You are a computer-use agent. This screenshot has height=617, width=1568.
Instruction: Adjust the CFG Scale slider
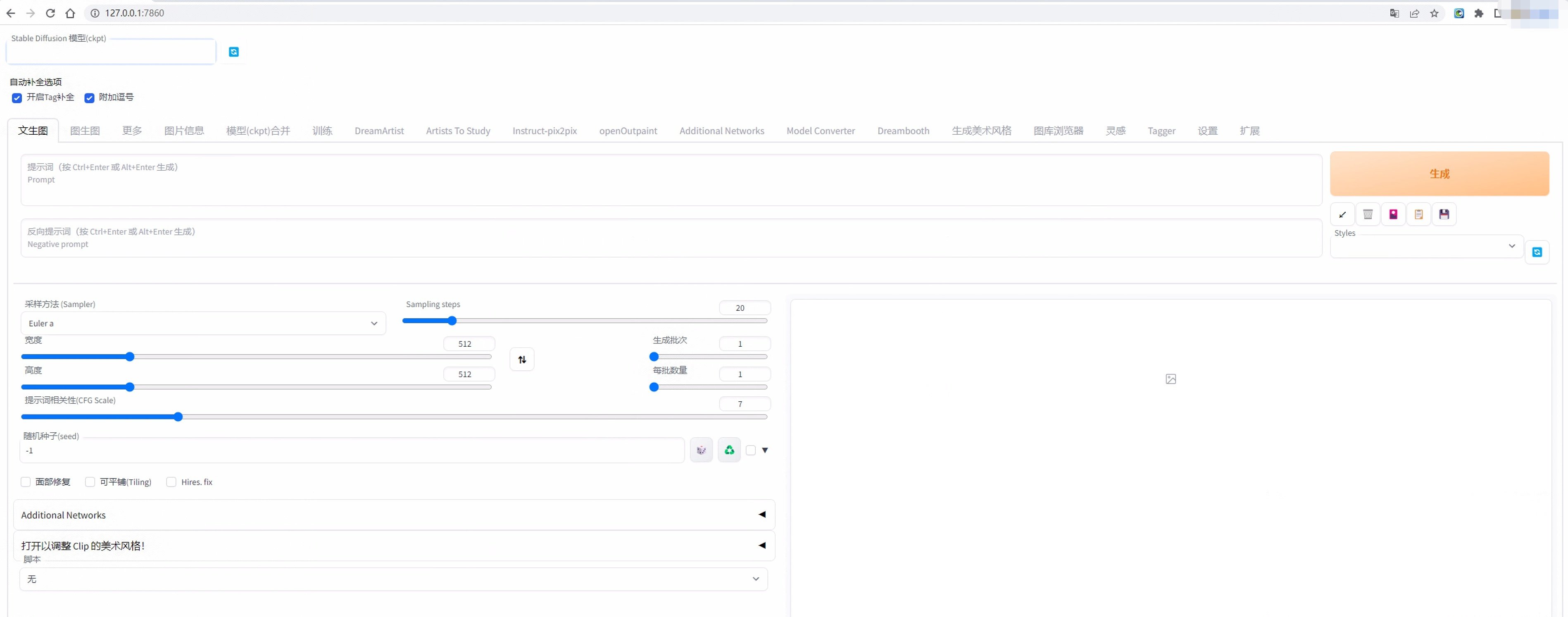394,417
